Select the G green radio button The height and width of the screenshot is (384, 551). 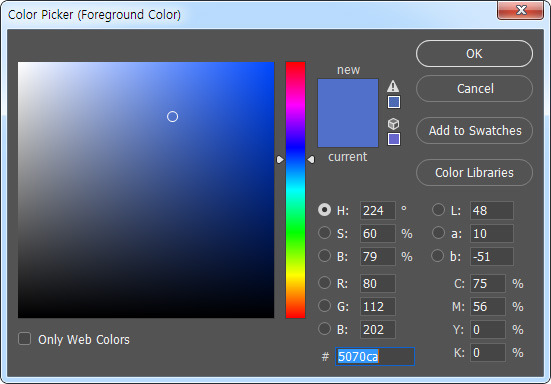324,306
